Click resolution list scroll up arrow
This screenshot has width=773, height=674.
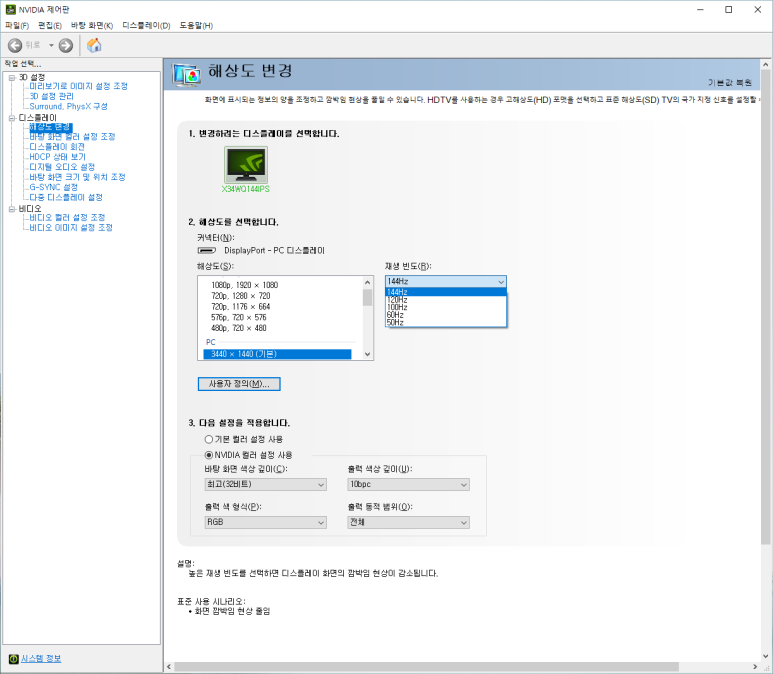(x=367, y=283)
